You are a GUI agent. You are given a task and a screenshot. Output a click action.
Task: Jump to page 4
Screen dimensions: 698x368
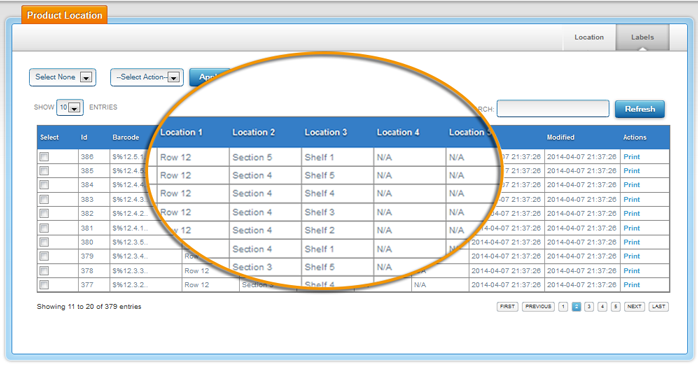point(602,307)
